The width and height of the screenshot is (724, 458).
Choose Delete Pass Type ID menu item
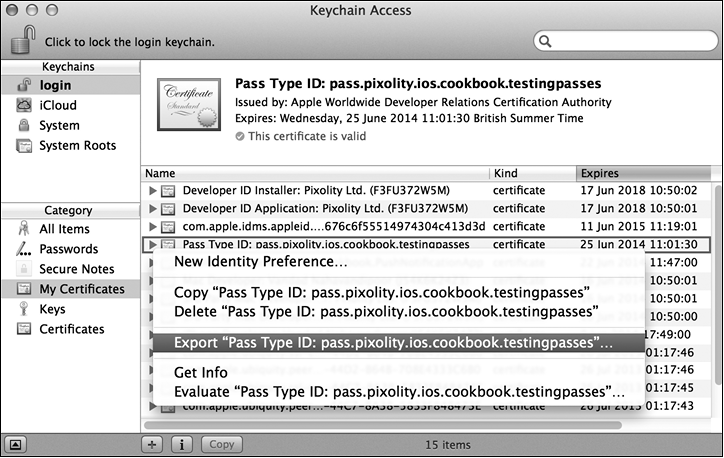[x=386, y=311]
